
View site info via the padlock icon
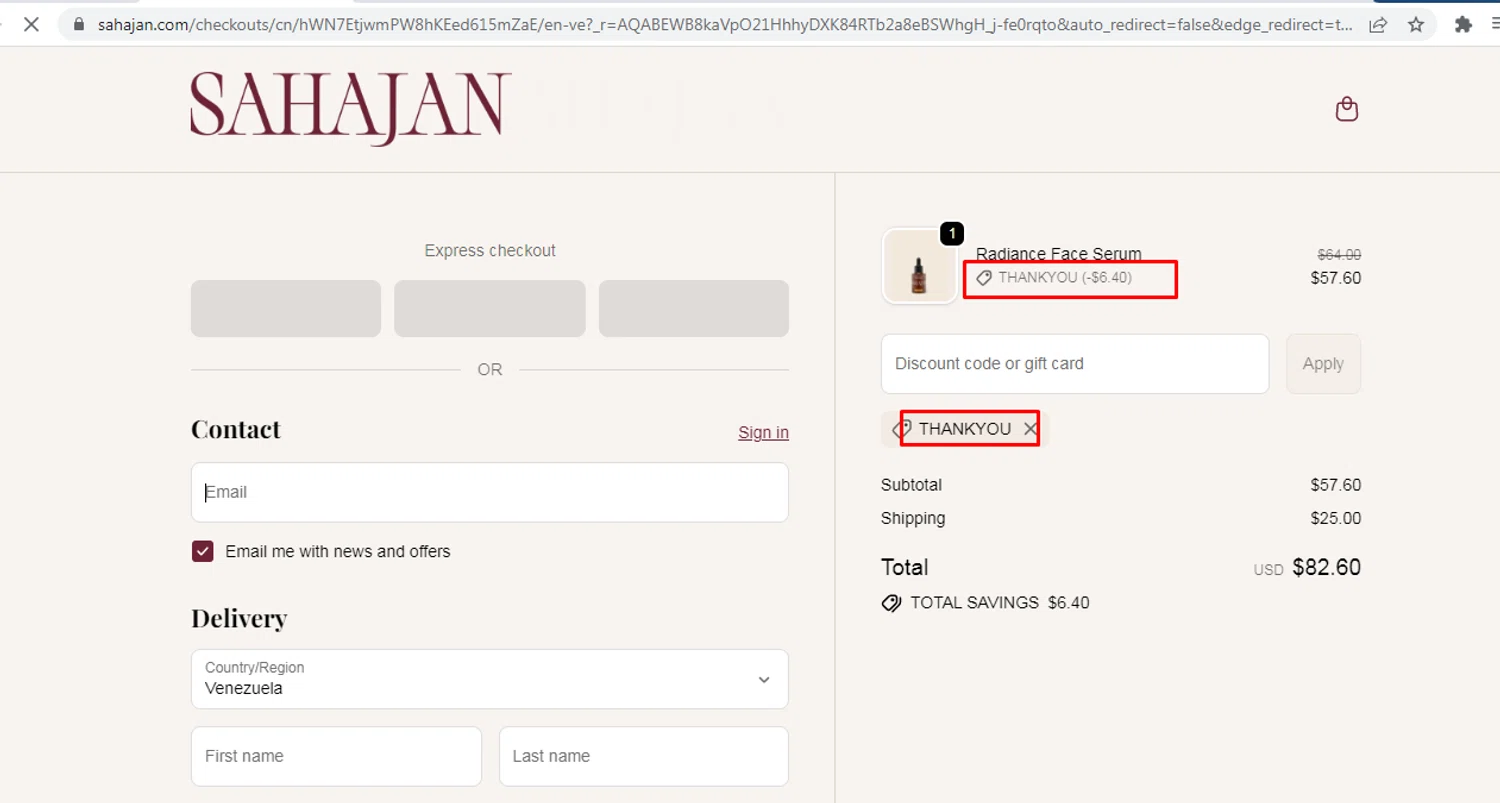pos(79,25)
